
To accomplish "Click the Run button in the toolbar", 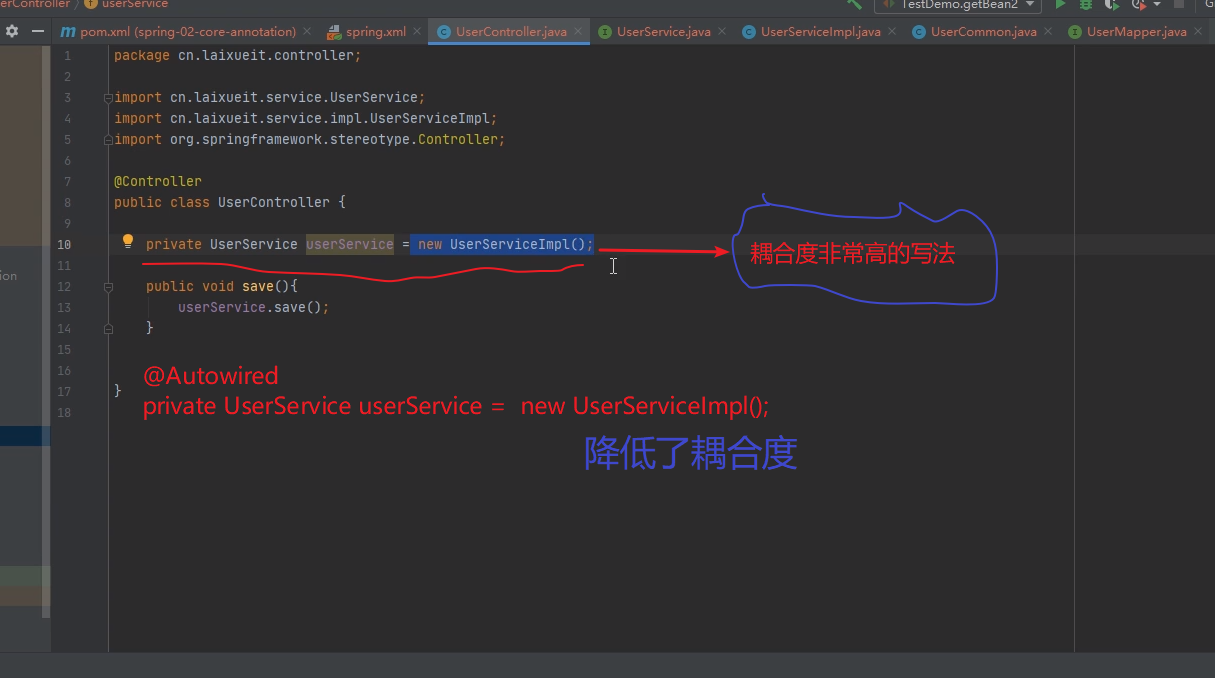I will point(1062,5).
